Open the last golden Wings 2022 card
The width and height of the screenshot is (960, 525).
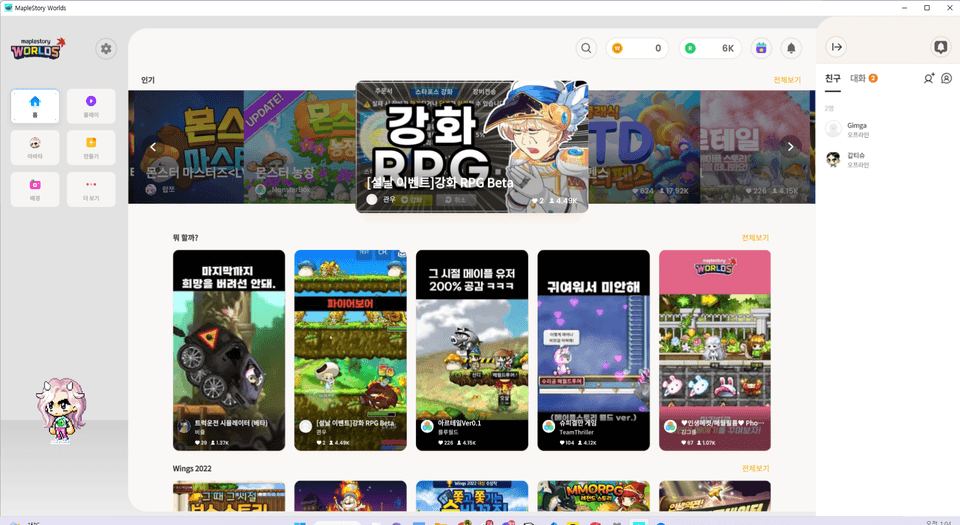tap(714, 496)
